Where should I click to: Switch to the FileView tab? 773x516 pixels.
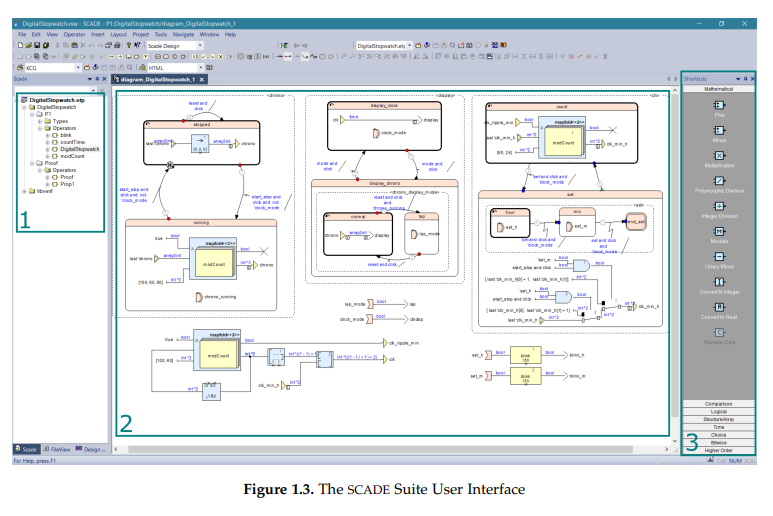58,450
